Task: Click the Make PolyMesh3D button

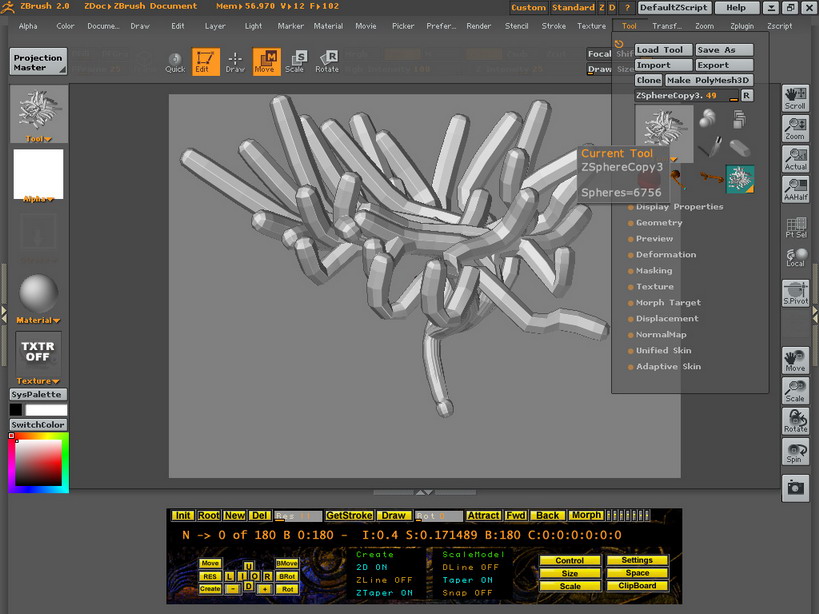Action: pyautogui.click(x=708, y=79)
